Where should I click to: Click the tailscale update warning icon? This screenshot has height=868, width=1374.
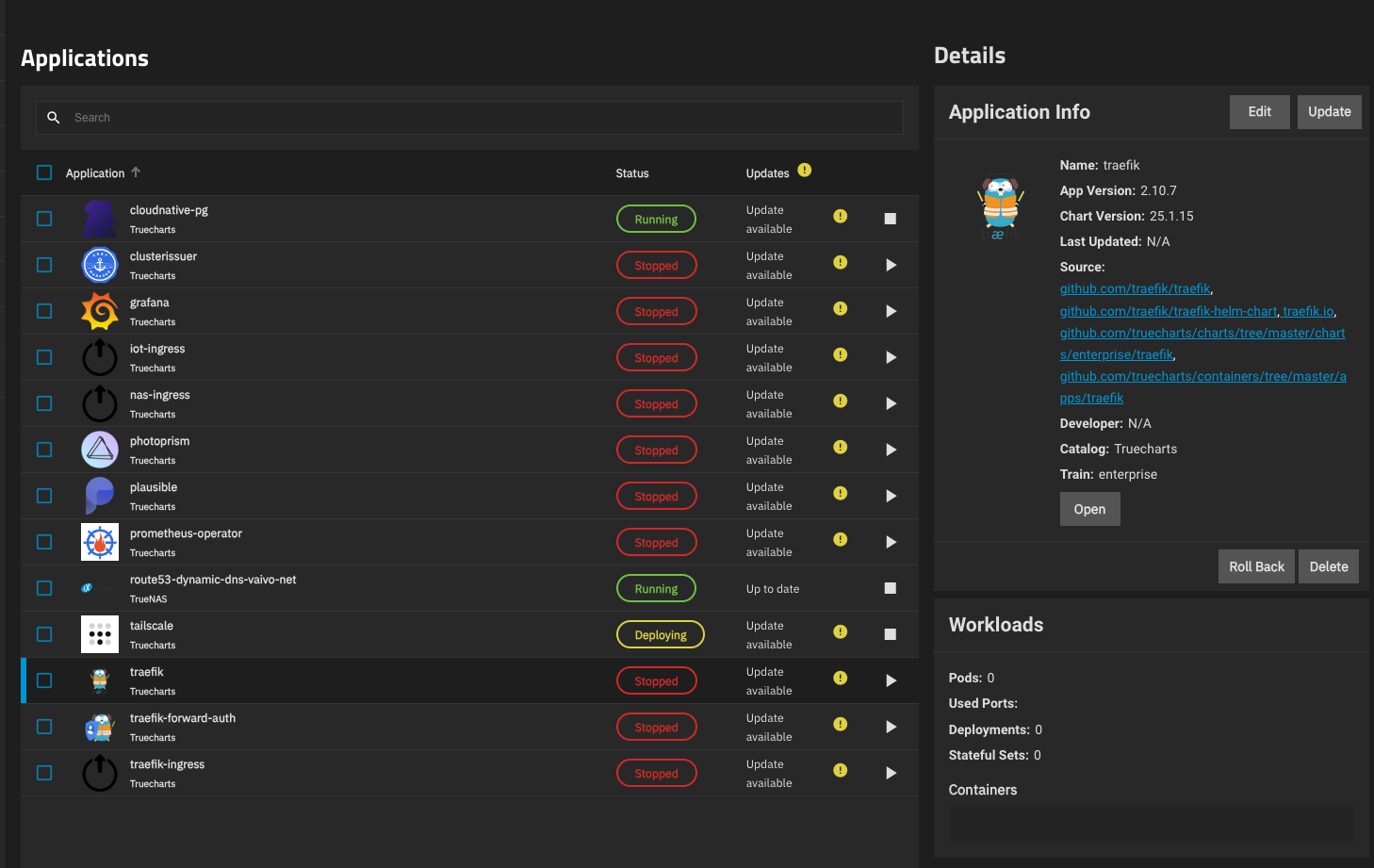(x=840, y=631)
